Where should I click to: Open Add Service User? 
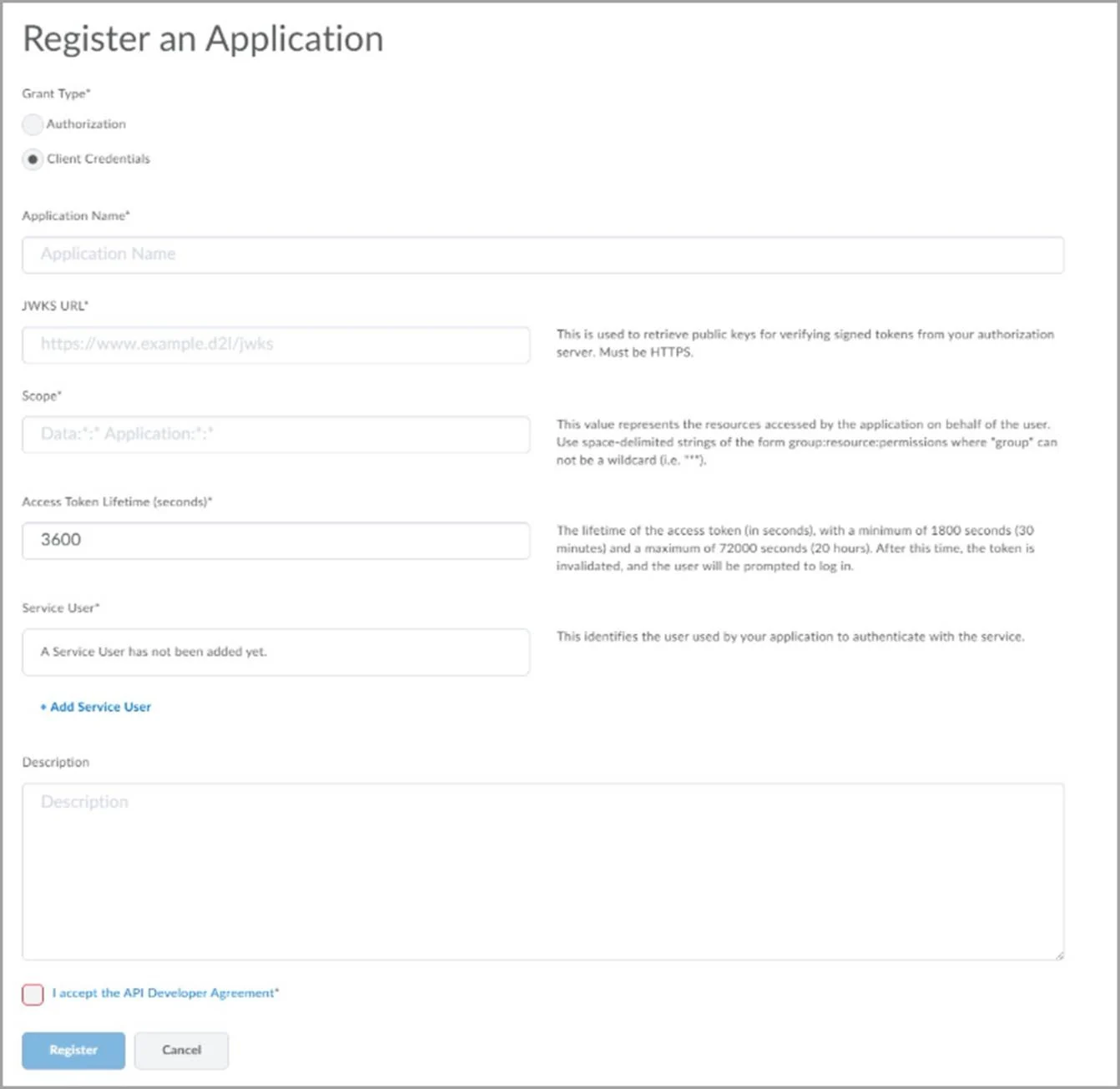click(x=99, y=707)
